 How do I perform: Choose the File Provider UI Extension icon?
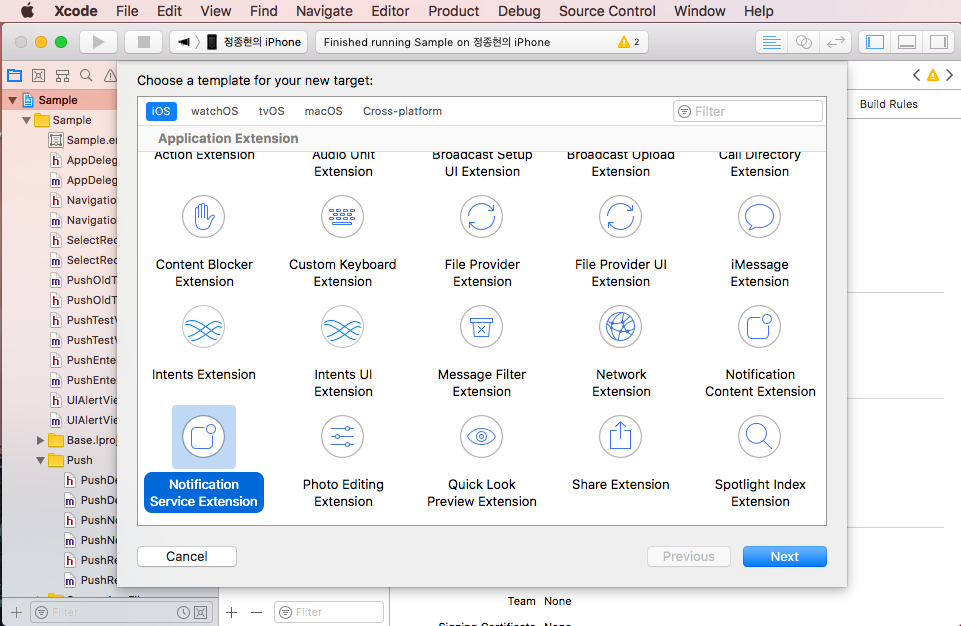pos(620,216)
